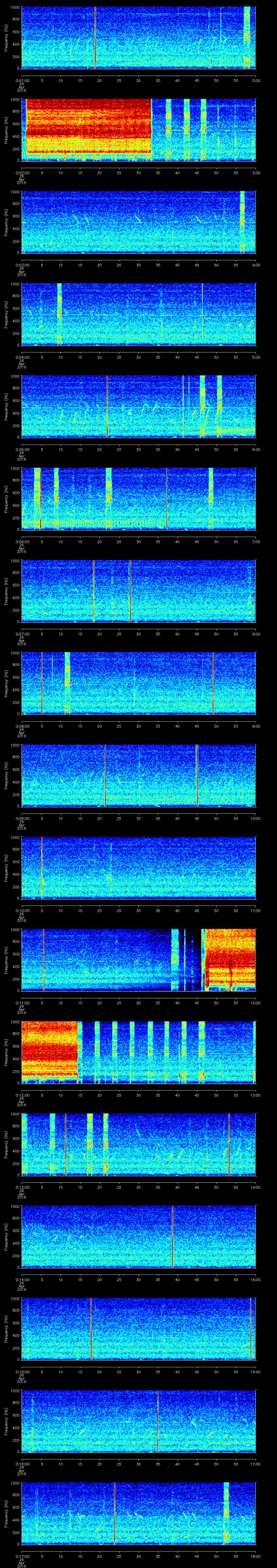Screen dimensions: 277x1568
Task: Click the "9:00" end time label
Action: pos(256,726)
